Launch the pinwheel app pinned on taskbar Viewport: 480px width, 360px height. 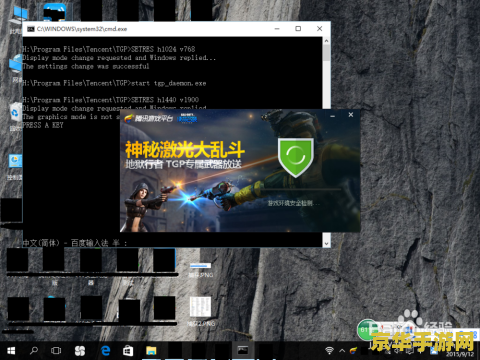(x=80, y=351)
